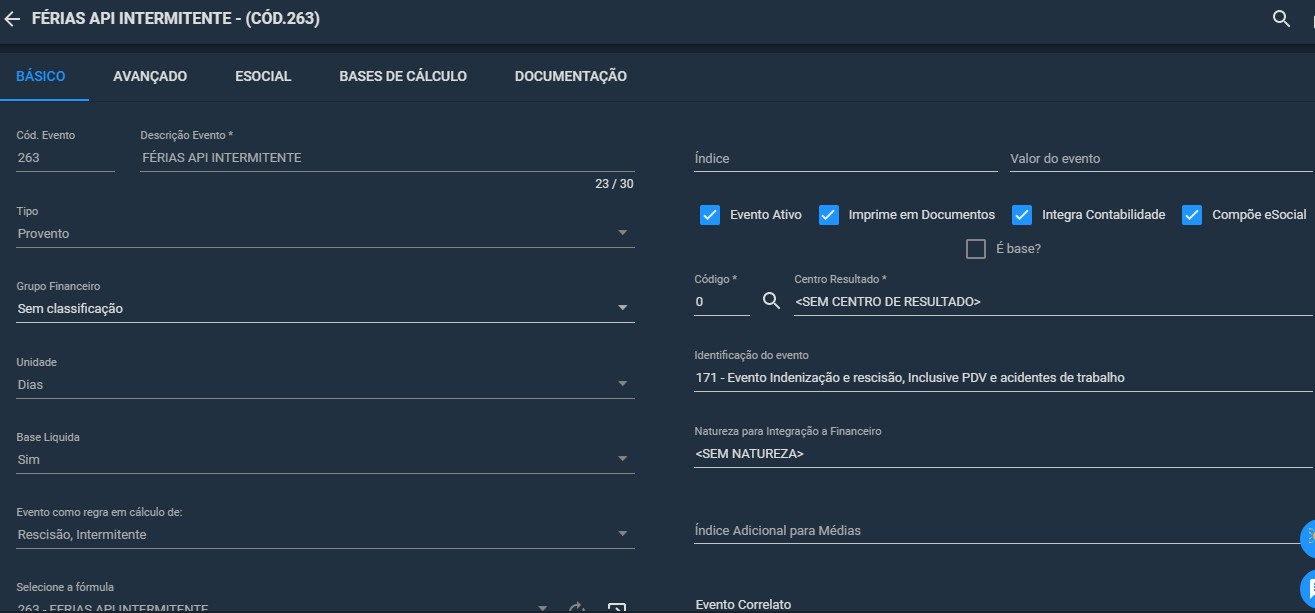
Task: Click the page title FÉRIAS API INTERMITENTE - (CÓD.263)
Action: coord(176,19)
